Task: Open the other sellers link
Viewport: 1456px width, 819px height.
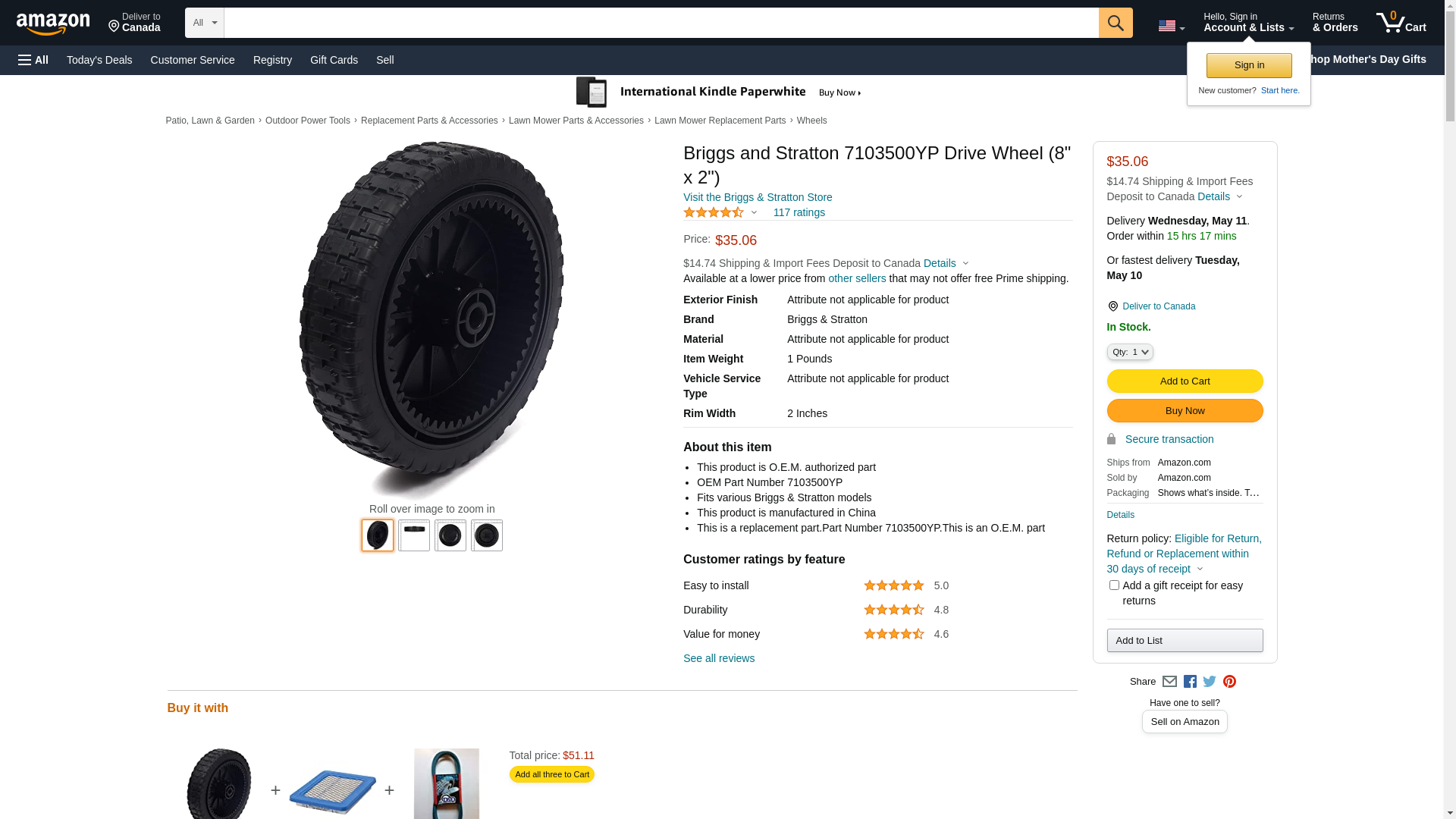Action: coord(857,278)
